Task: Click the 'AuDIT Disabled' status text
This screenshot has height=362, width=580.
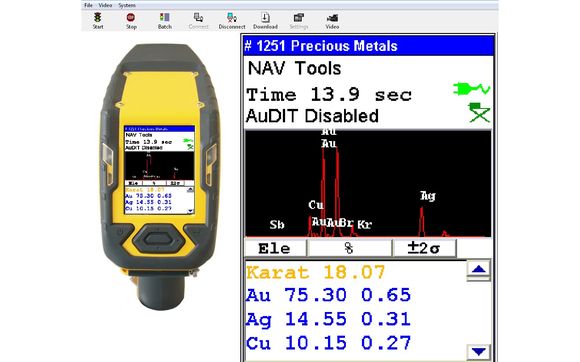Action: [x=312, y=116]
